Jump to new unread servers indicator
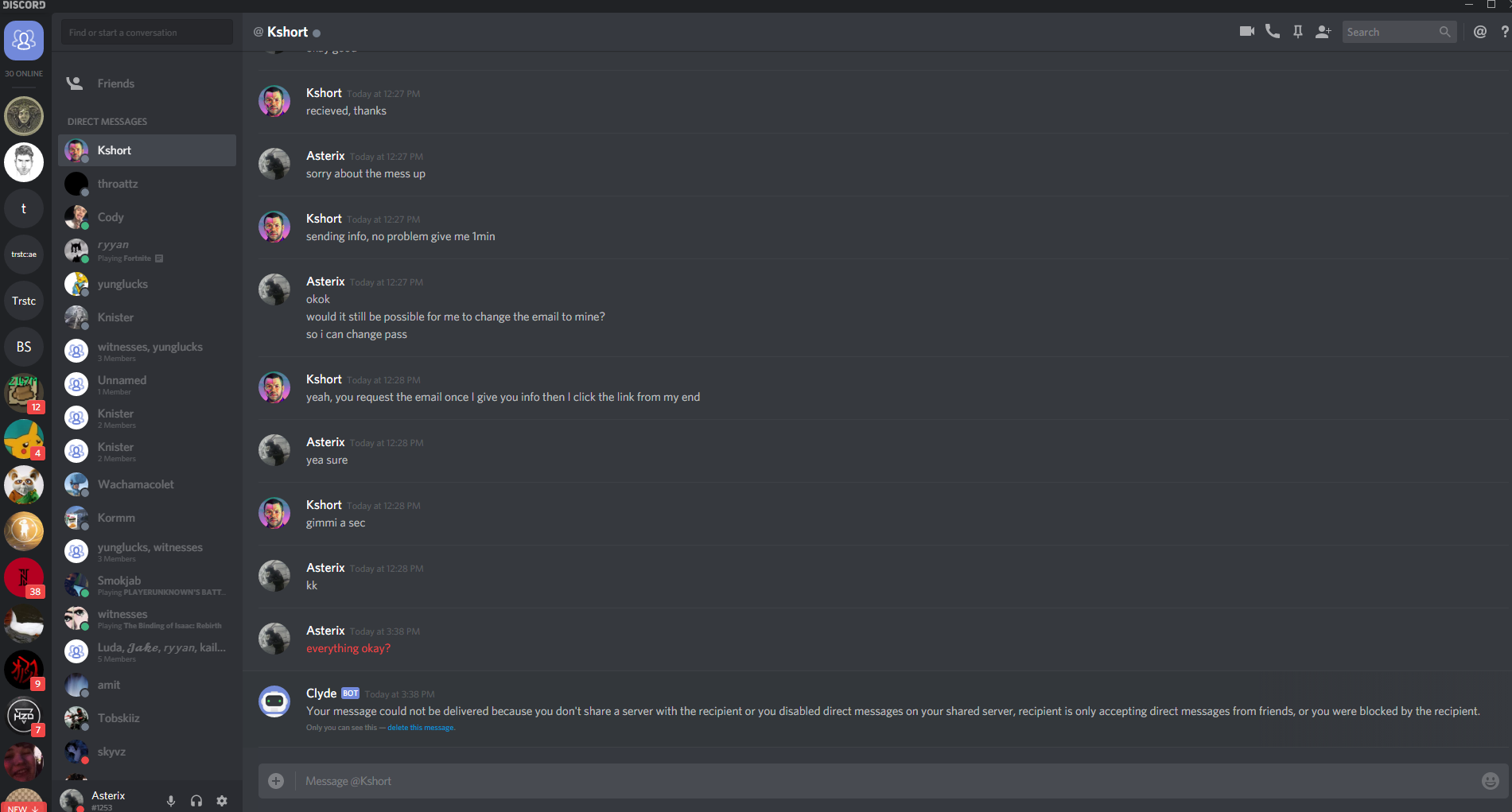 click(23, 807)
